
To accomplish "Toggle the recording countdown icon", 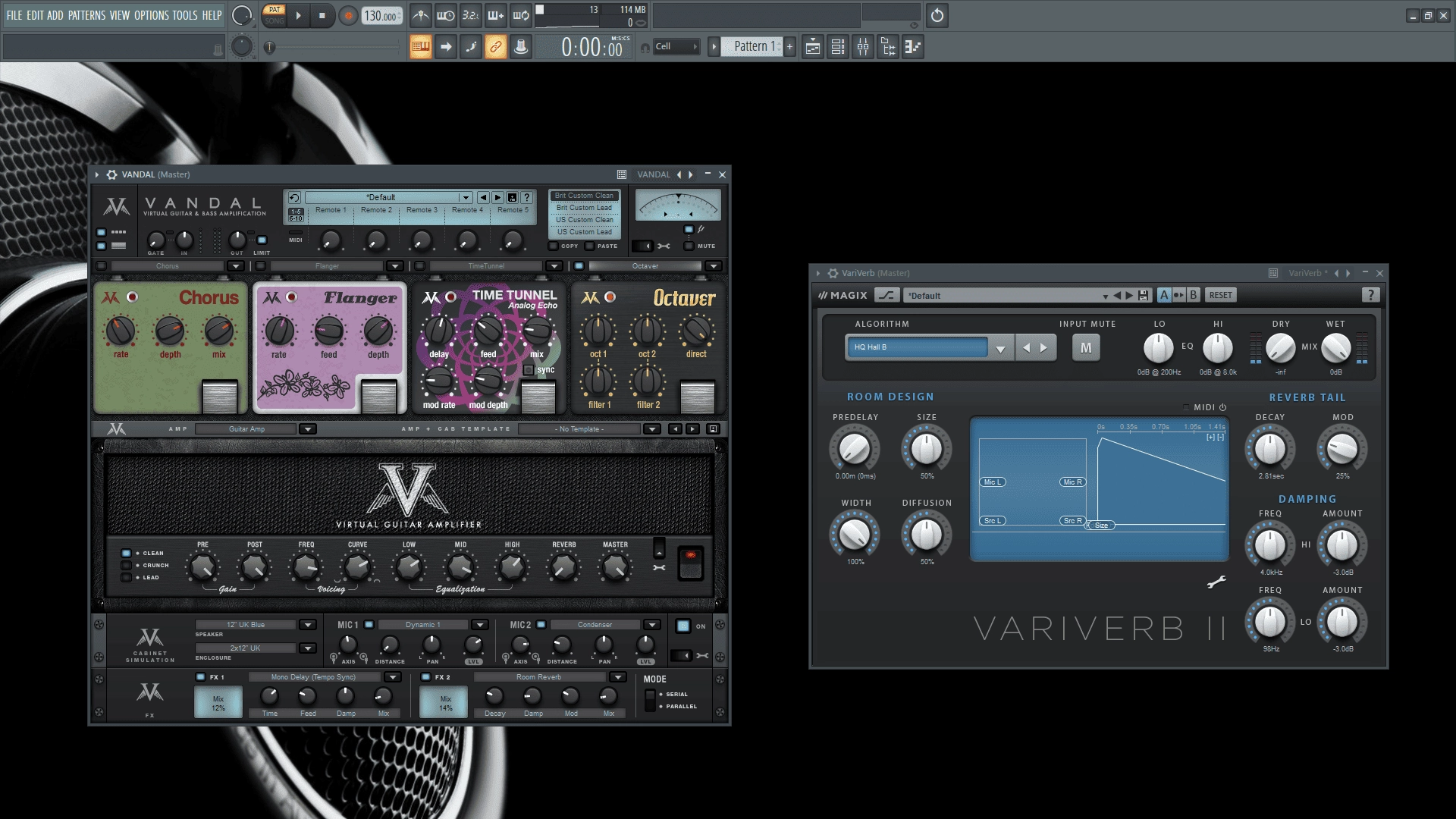I will pos(470,15).
